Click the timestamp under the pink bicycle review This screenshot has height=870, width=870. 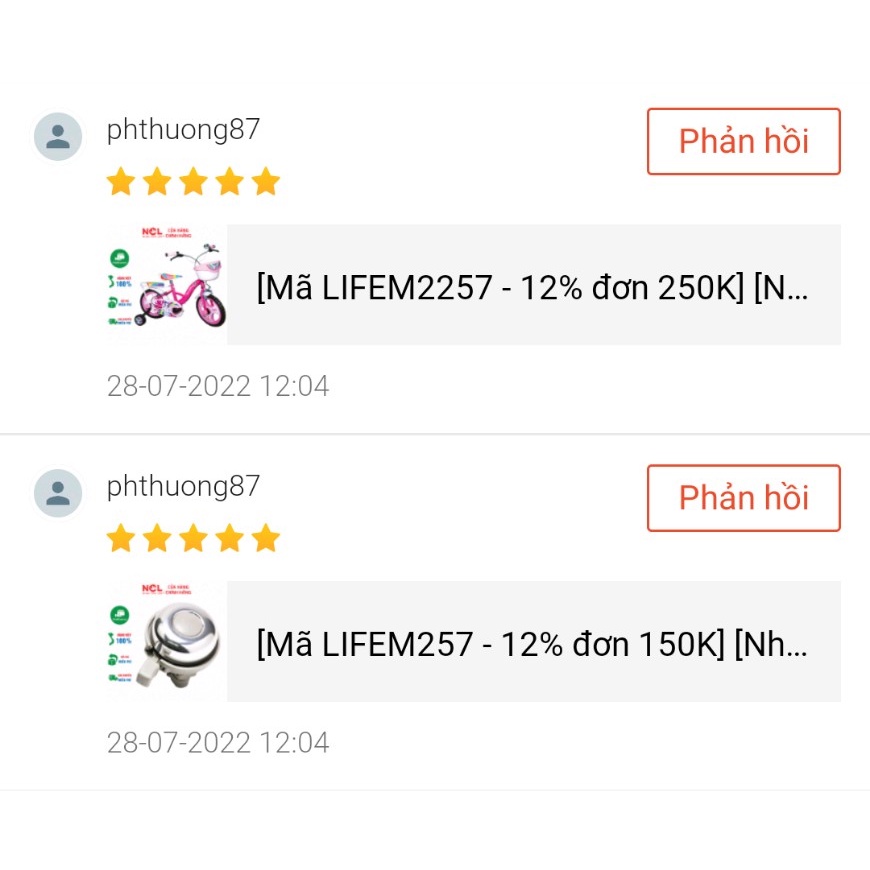(x=218, y=386)
